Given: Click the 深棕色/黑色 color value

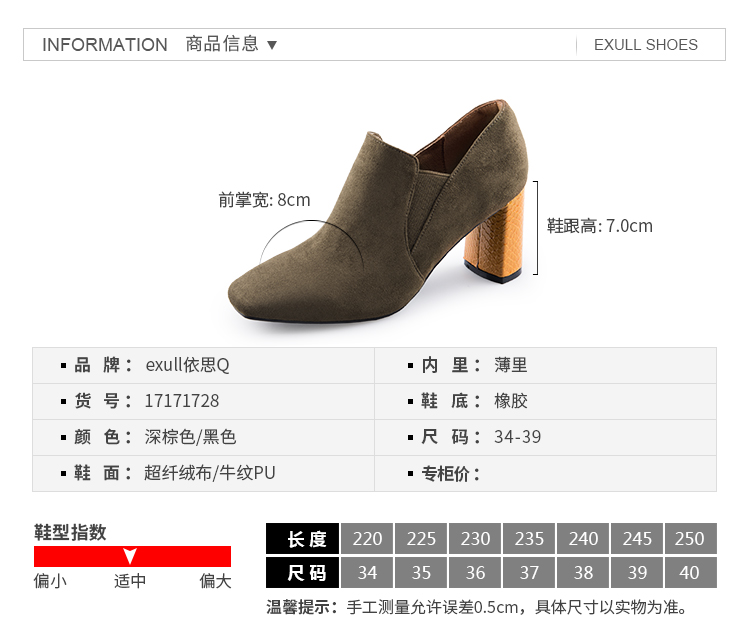Looking at the screenshot, I should (x=190, y=437).
